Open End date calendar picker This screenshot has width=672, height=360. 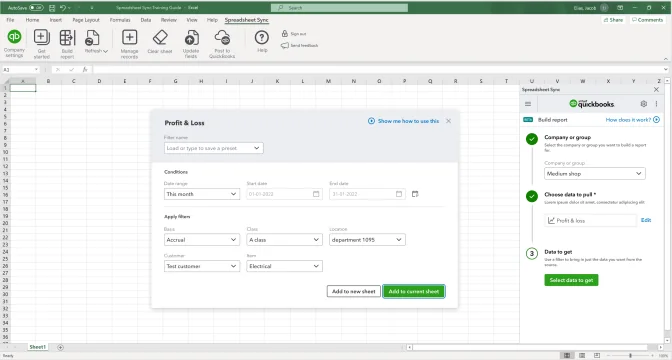point(399,194)
